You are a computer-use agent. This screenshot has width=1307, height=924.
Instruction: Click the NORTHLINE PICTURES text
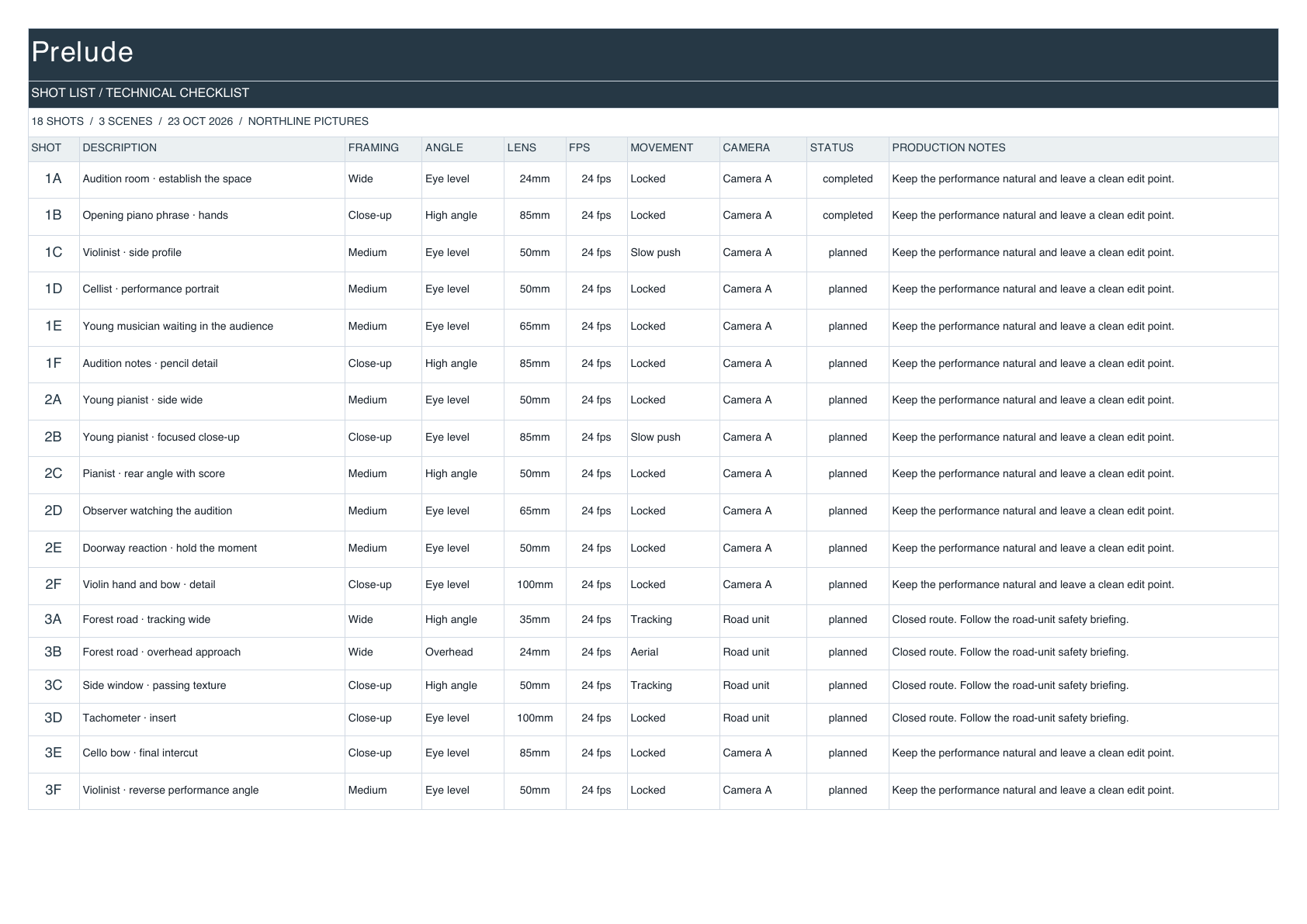tap(308, 121)
